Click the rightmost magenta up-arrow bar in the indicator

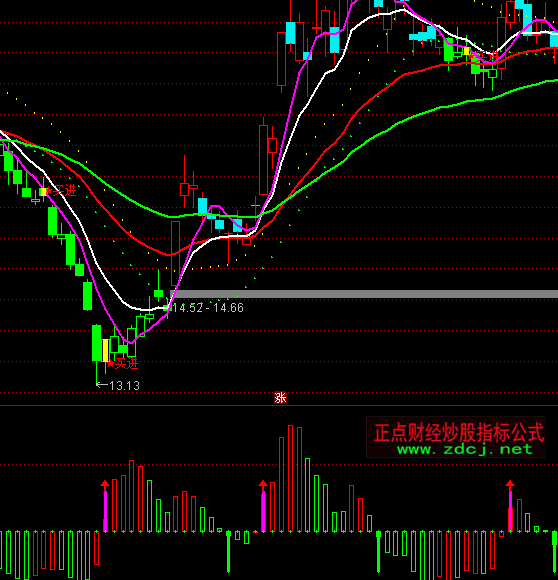click(x=510, y=506)
